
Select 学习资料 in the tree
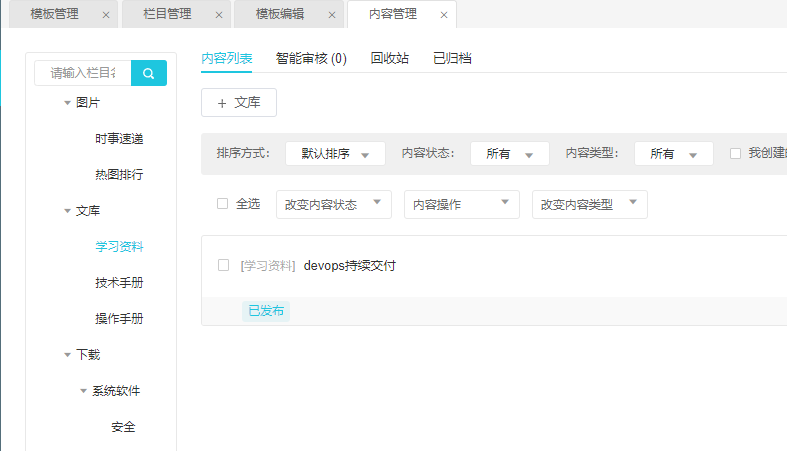[119, 247]
